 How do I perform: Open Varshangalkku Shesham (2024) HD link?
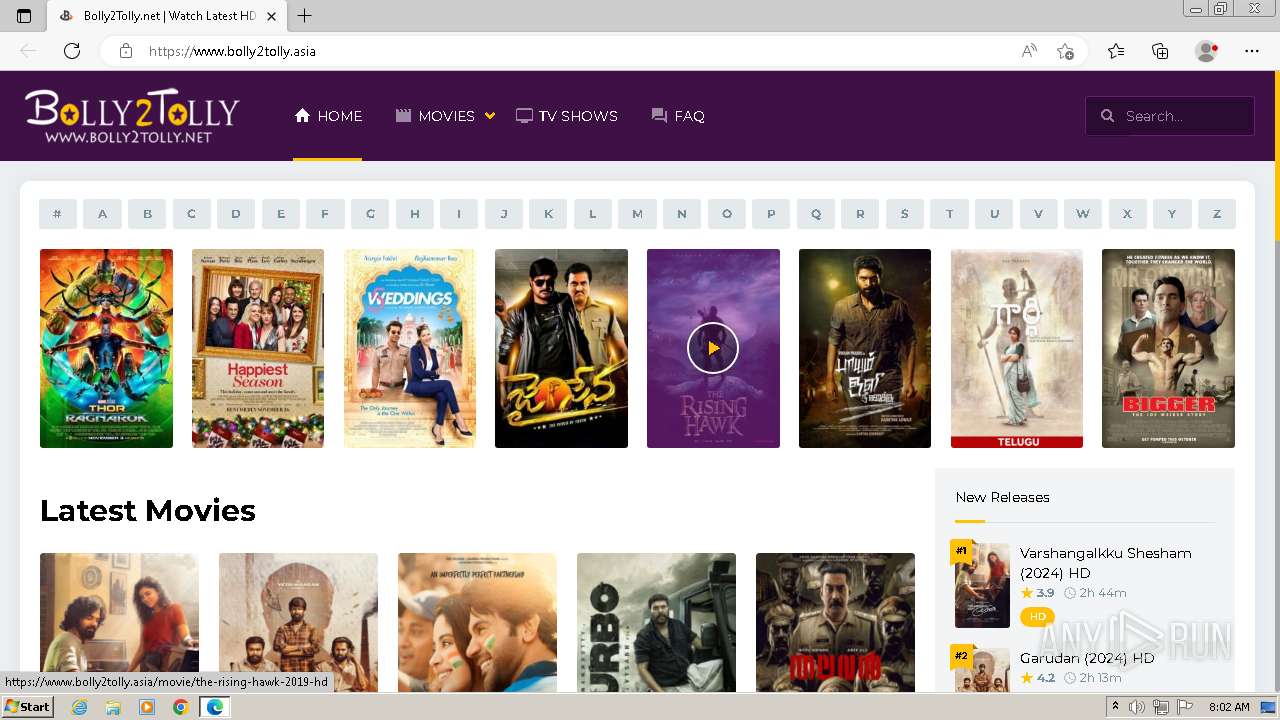(x=1105, y=563)
